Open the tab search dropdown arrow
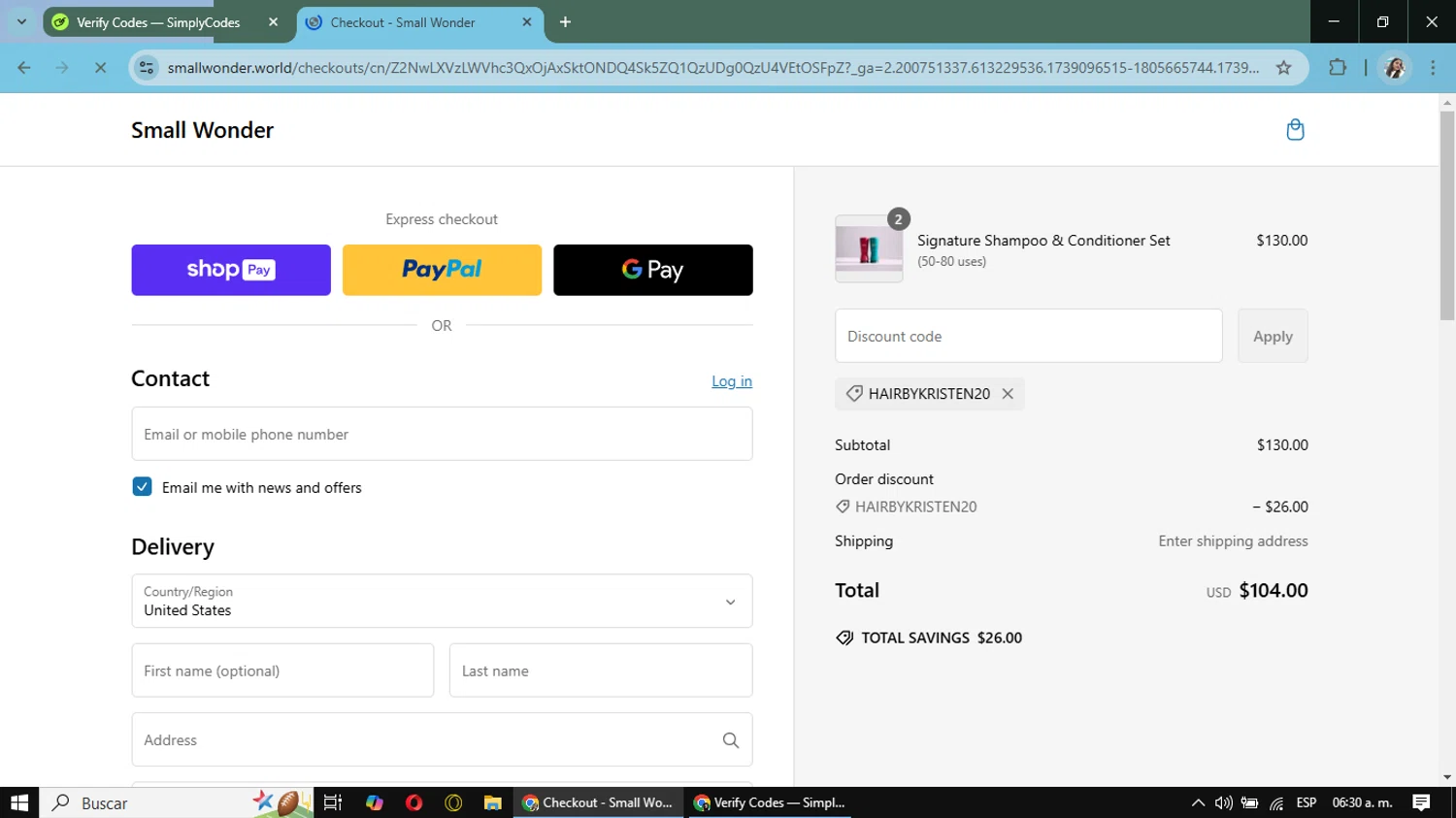 click(21, 21)
